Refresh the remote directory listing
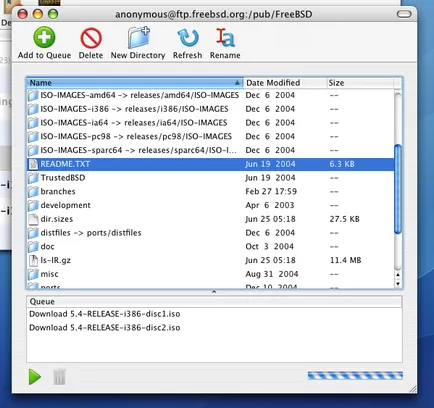434x408 pixels. [x=188, y=38]
